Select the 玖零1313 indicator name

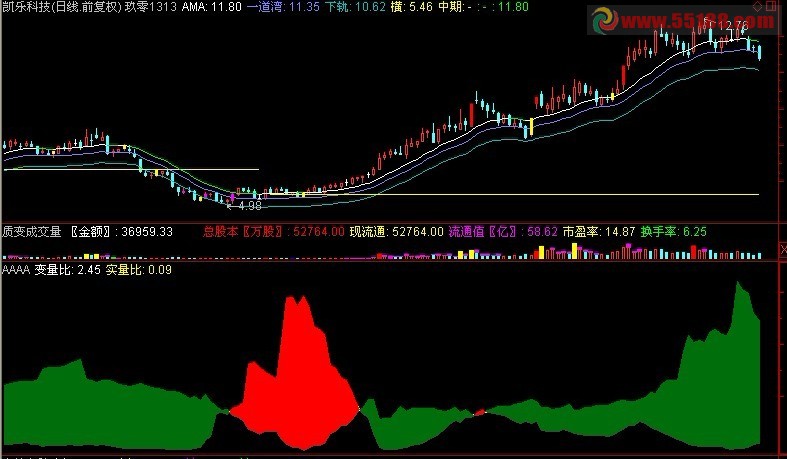(151, 7)
